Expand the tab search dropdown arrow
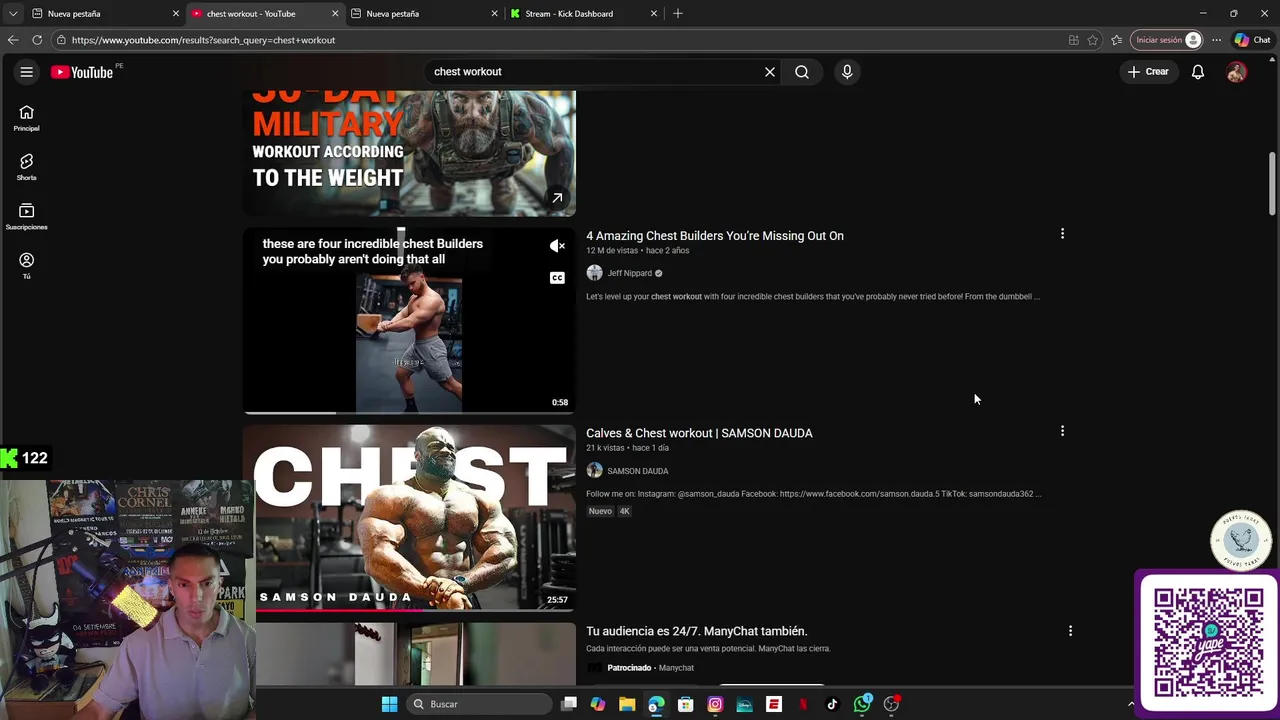Viewport: 1280px width, 720px height. [12, 14]
